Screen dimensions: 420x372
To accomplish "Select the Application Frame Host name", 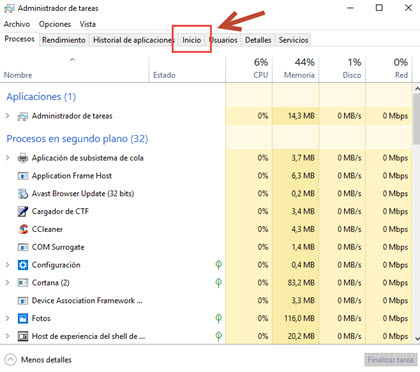I will point(72,176).
